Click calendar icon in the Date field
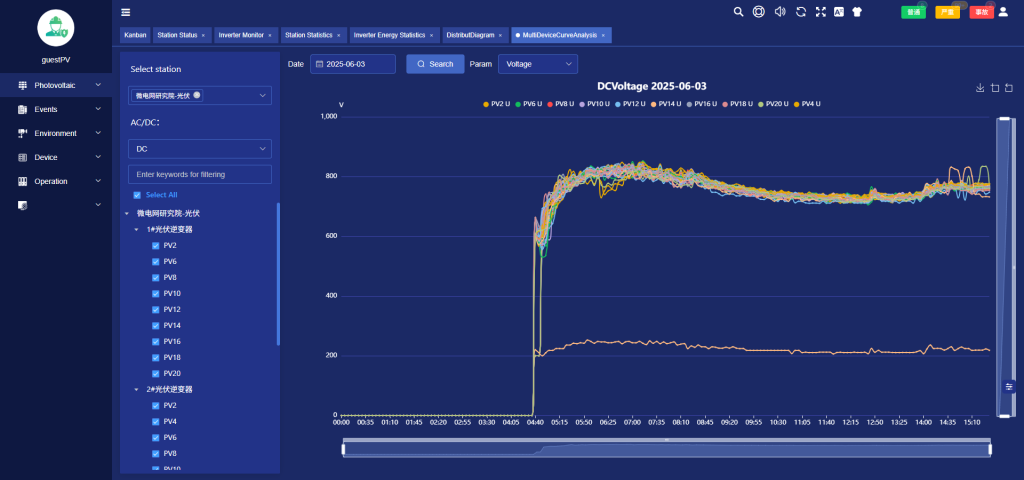 click(x=319, y=64)
